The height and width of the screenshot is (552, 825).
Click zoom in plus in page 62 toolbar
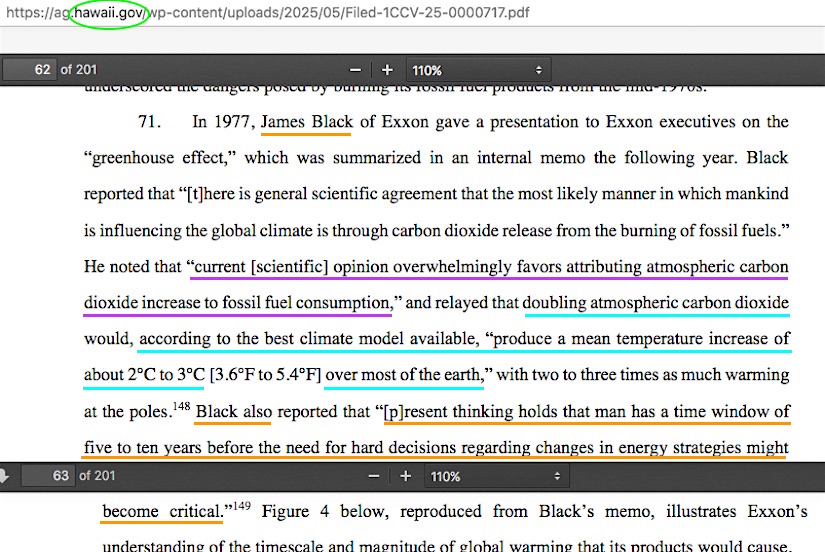[387, 70]
